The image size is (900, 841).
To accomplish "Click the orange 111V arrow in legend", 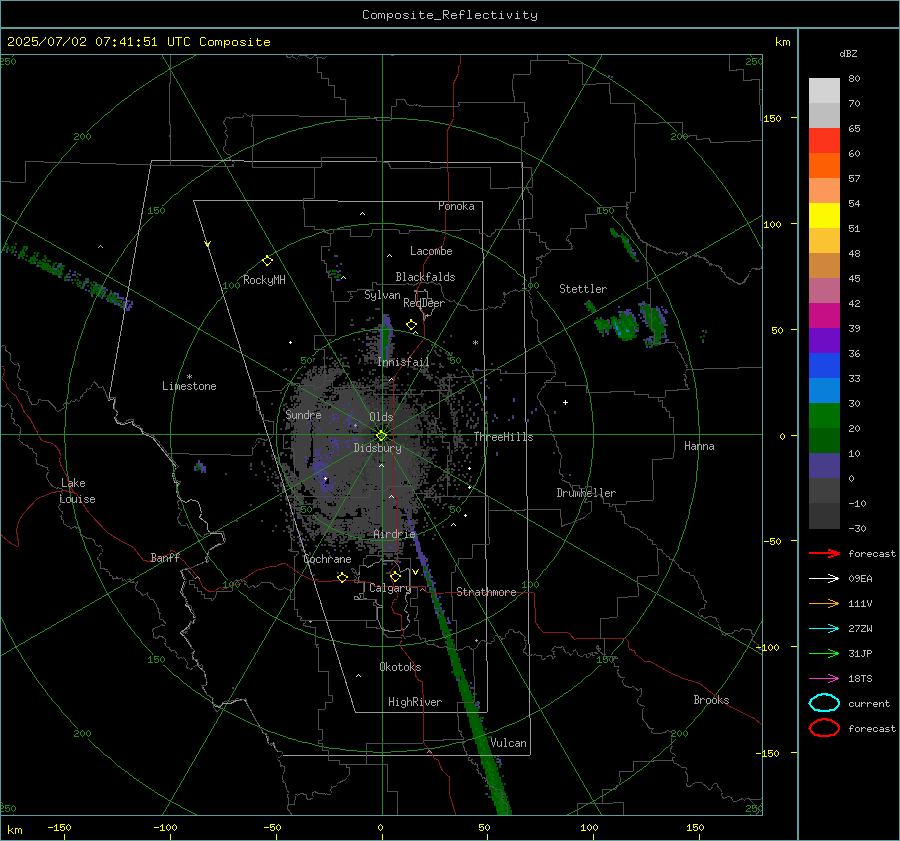I will [x=824, y=603].
